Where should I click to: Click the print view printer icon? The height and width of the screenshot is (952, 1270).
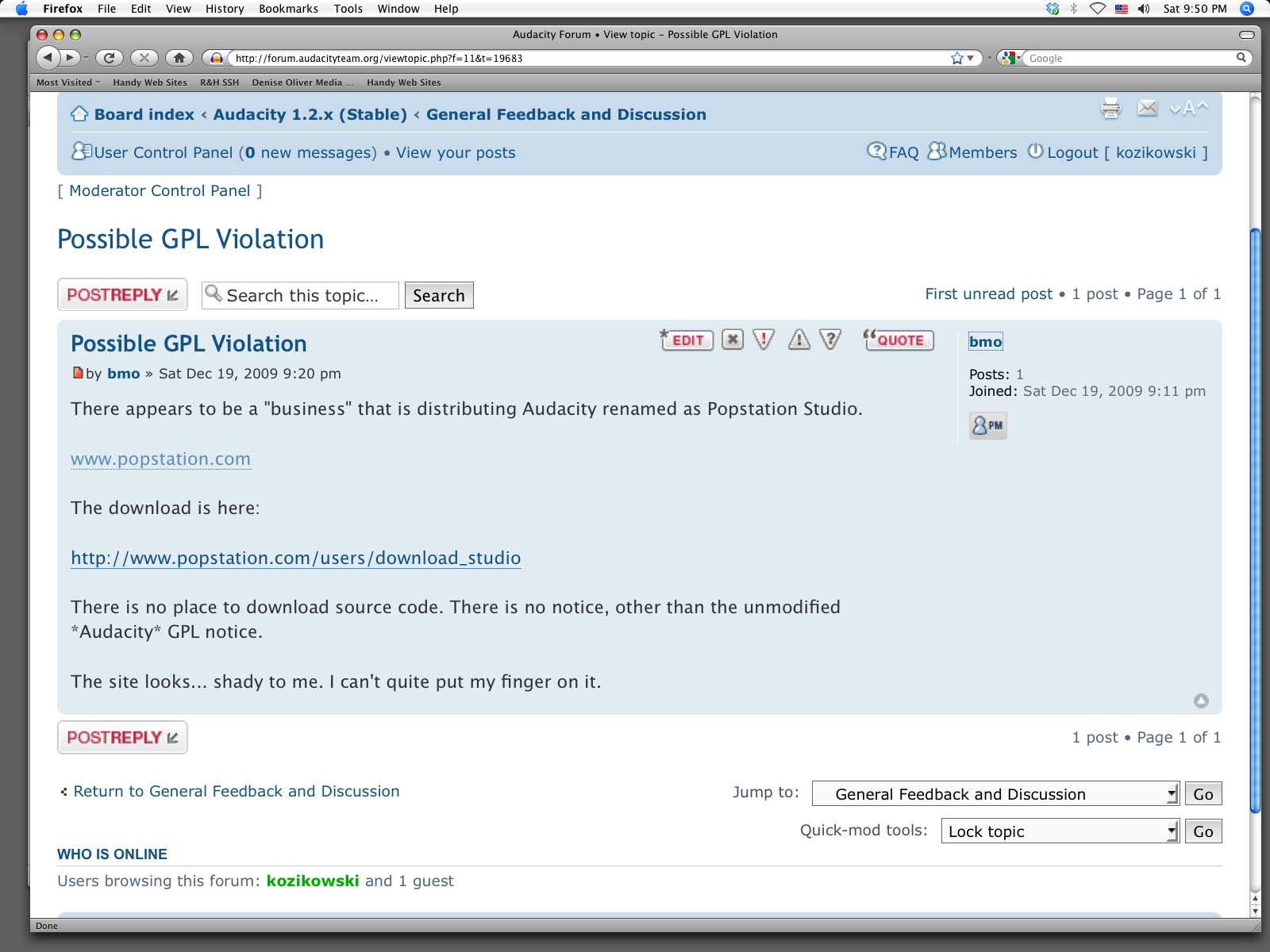[1111, 108]
